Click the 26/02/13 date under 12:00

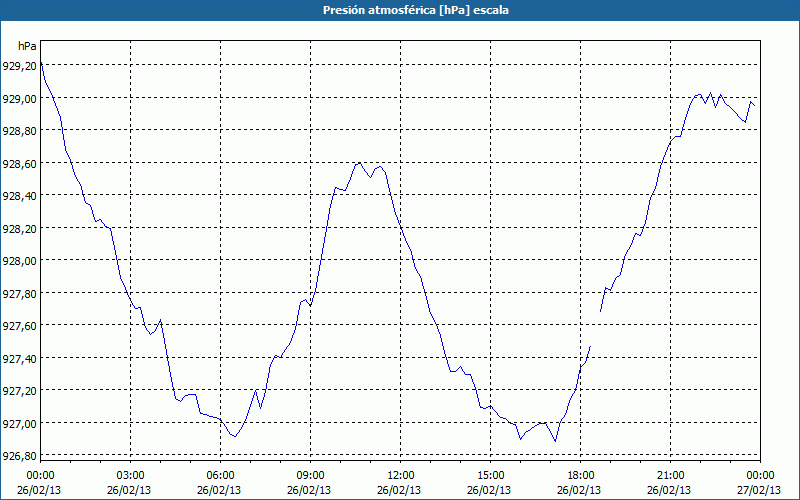[399, 490]
